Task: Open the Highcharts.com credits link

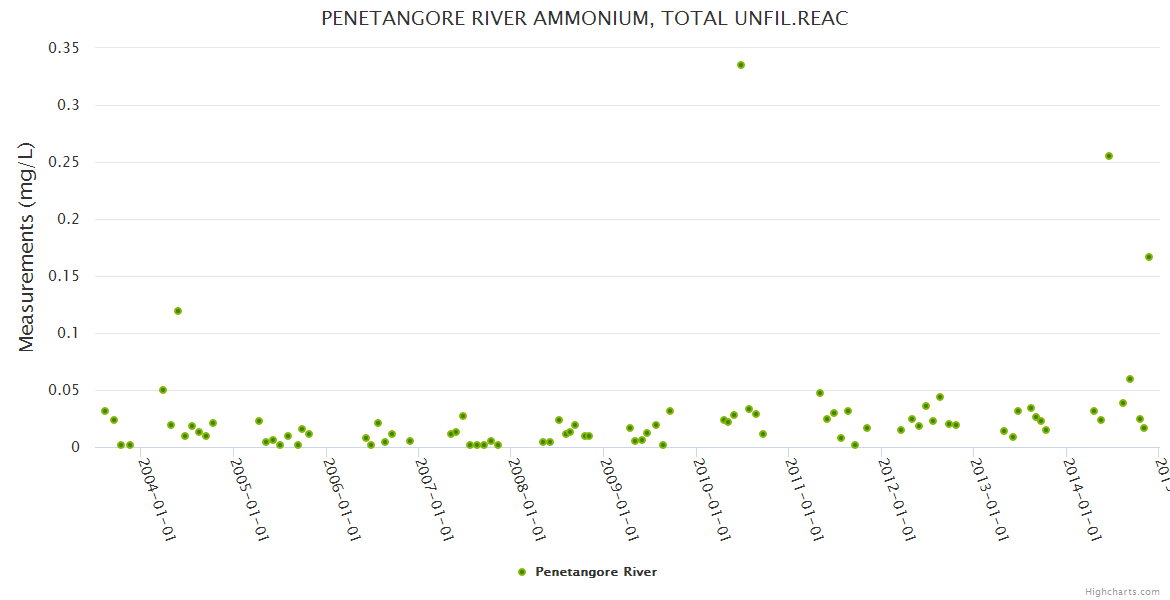Action: coord(1122,592)
